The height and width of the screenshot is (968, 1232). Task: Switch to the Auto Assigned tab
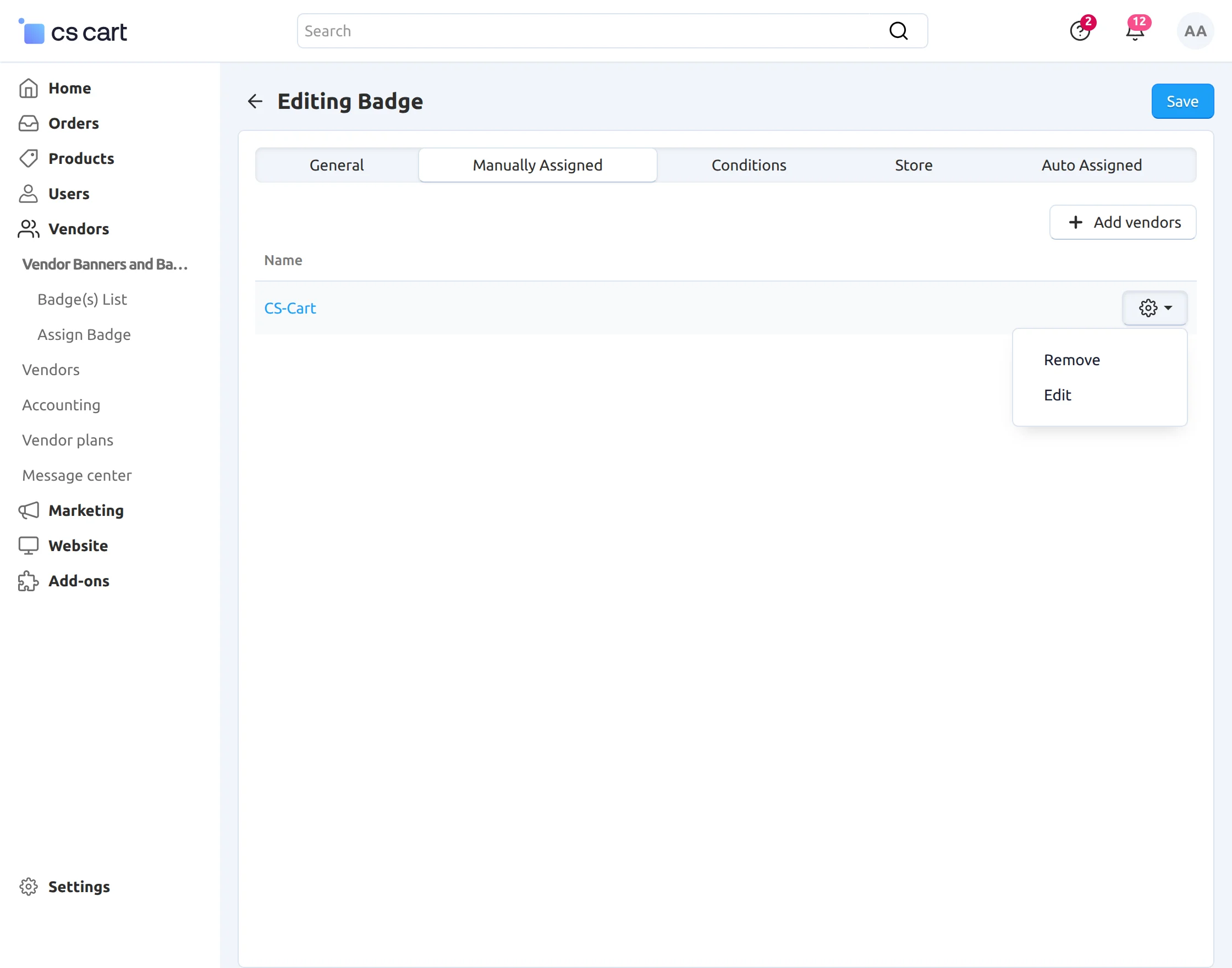[1091, 165]
